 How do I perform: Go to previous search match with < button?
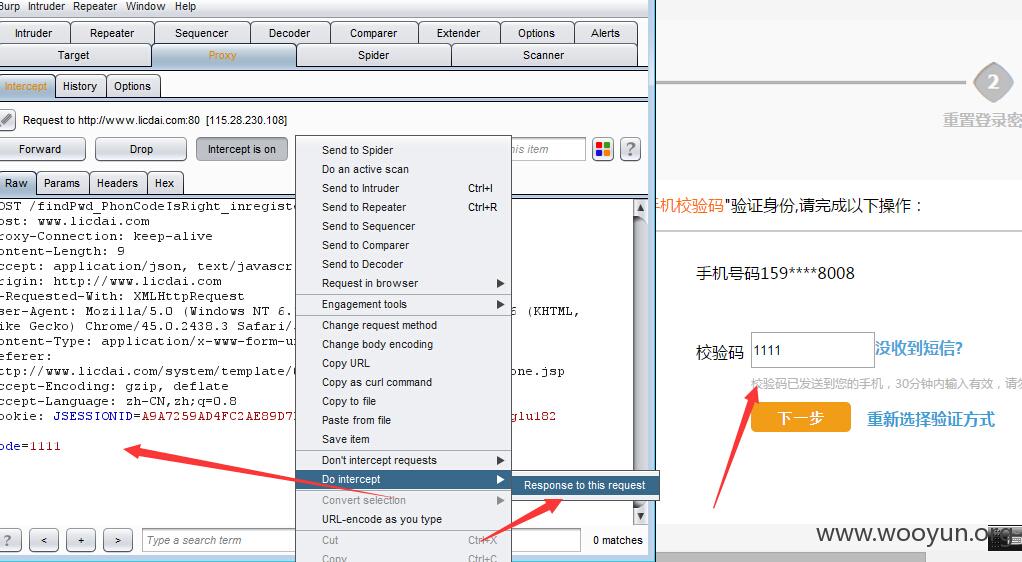click(44, 540)
